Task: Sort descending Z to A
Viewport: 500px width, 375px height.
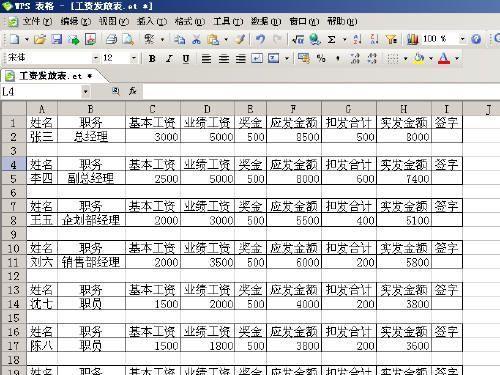Action: (x=374, y=39)
